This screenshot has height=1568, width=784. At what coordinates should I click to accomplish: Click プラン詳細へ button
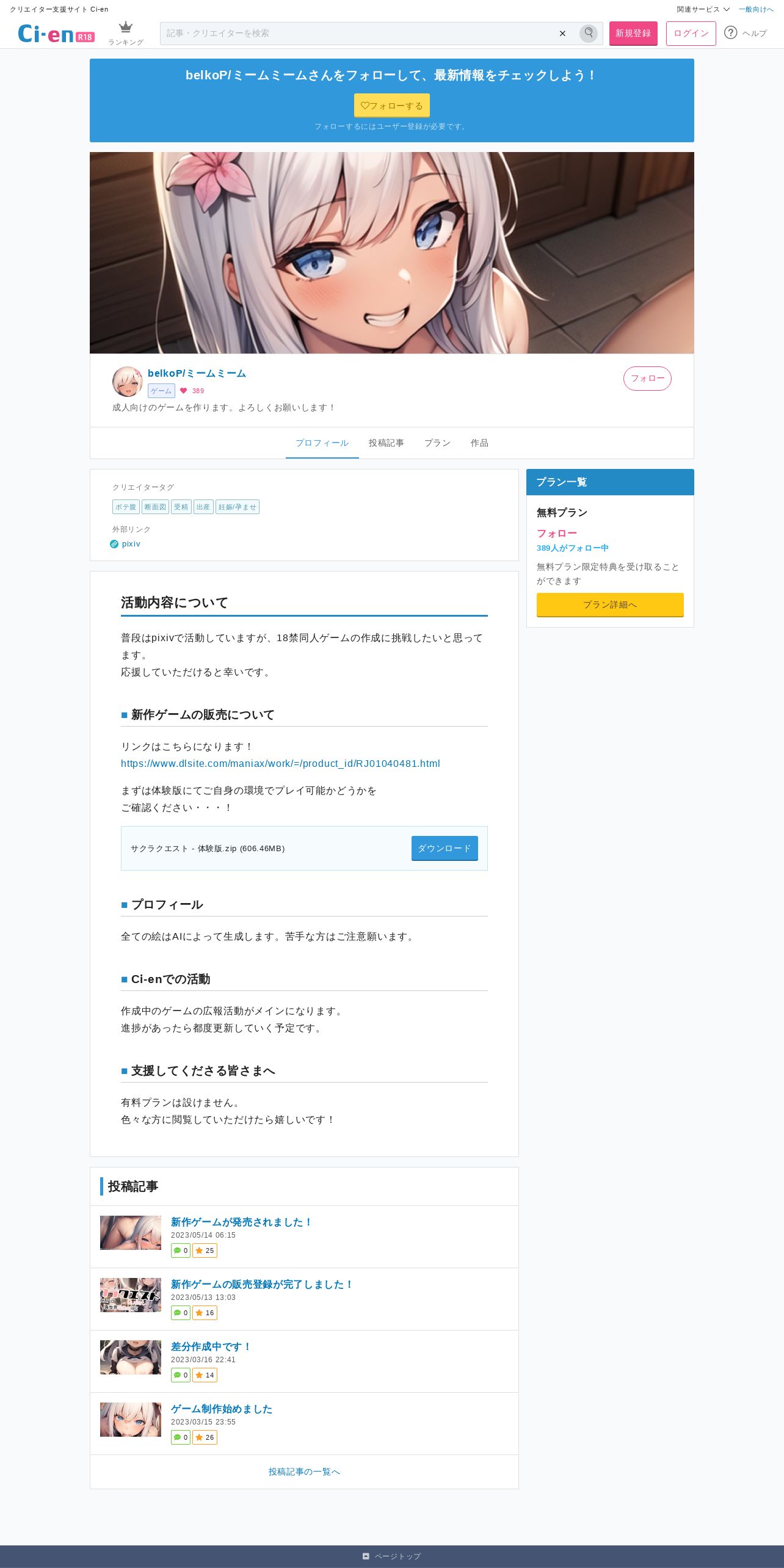point(610,604)
